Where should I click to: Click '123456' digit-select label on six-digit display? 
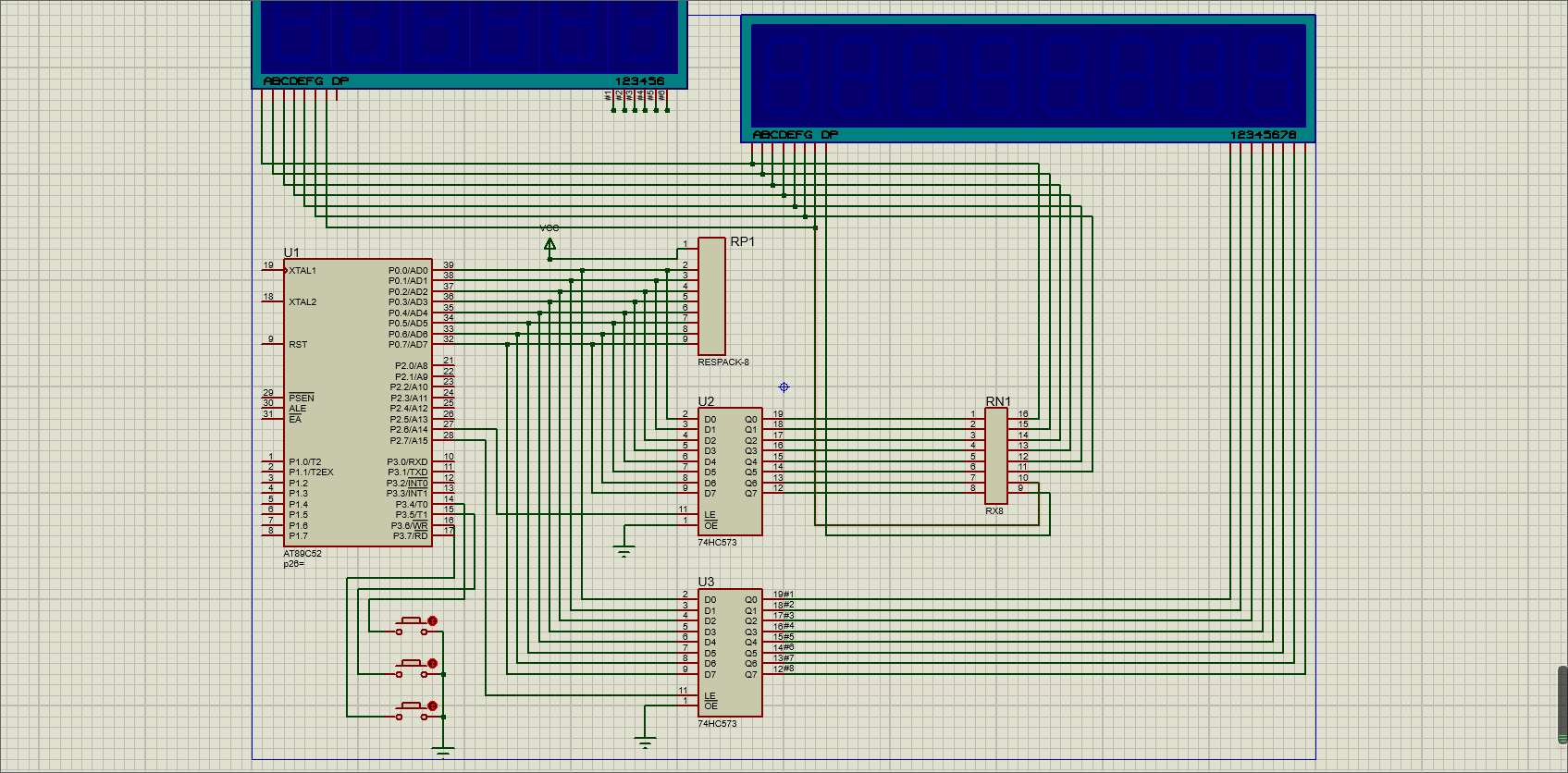tap(639, 81)
